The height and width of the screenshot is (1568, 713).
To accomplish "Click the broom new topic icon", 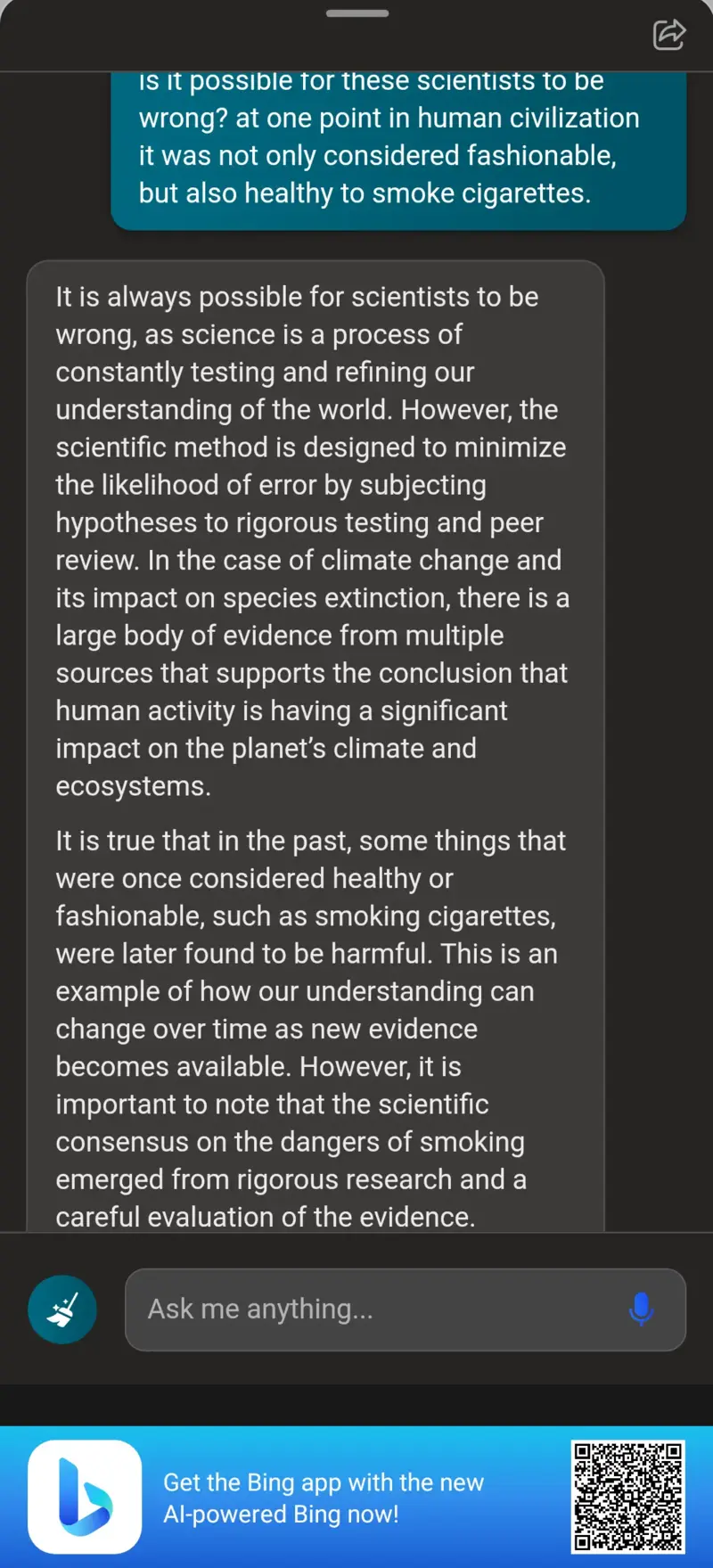I will 62,1309.
